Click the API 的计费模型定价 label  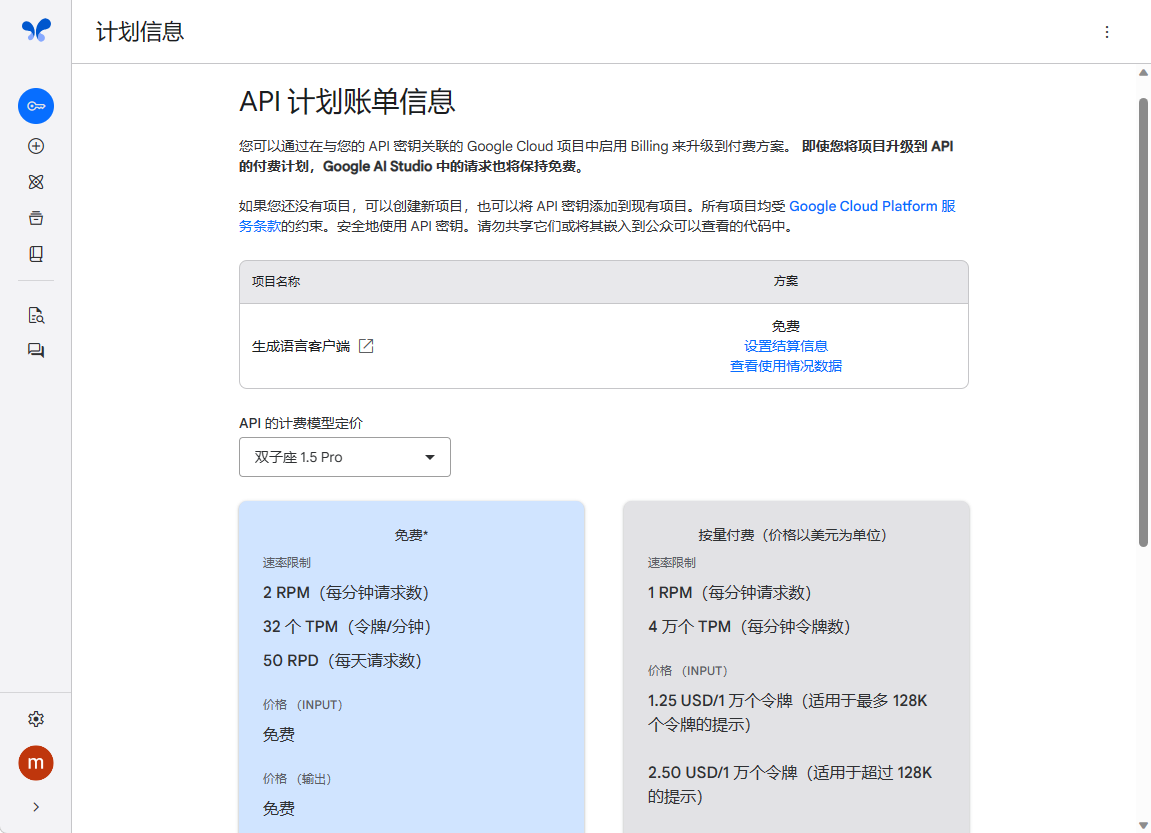(301, 423)
